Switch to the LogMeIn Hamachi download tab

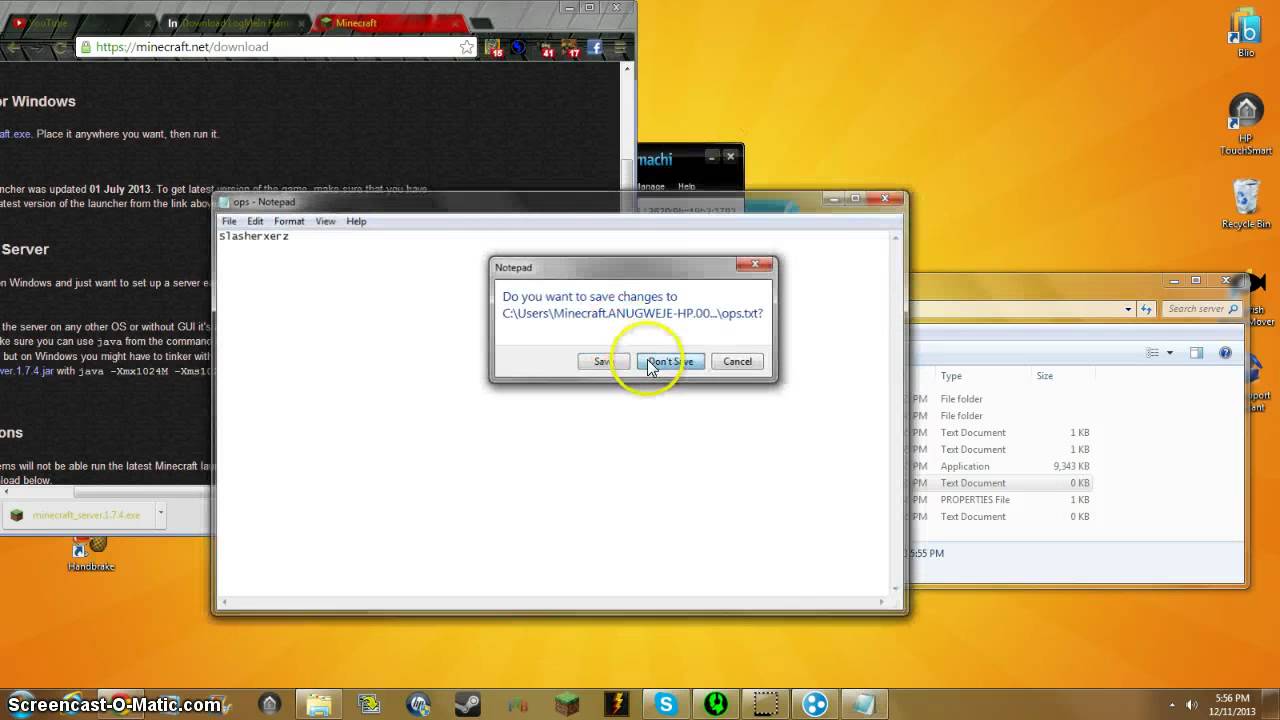click(x=235, y=22)
